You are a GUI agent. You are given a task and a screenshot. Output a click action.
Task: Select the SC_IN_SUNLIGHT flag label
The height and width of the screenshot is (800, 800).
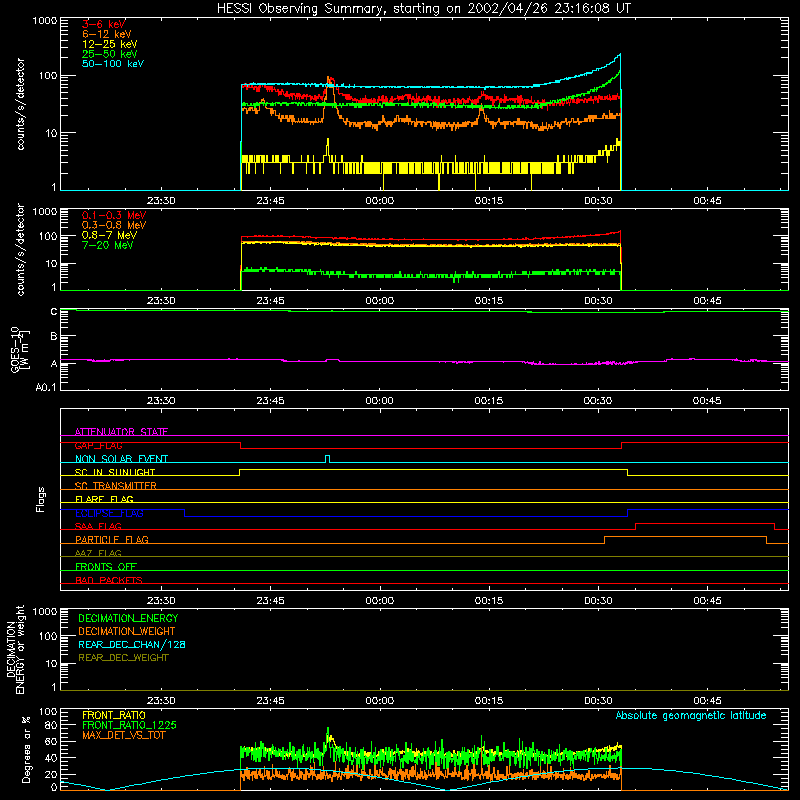[x=115, y=472]
